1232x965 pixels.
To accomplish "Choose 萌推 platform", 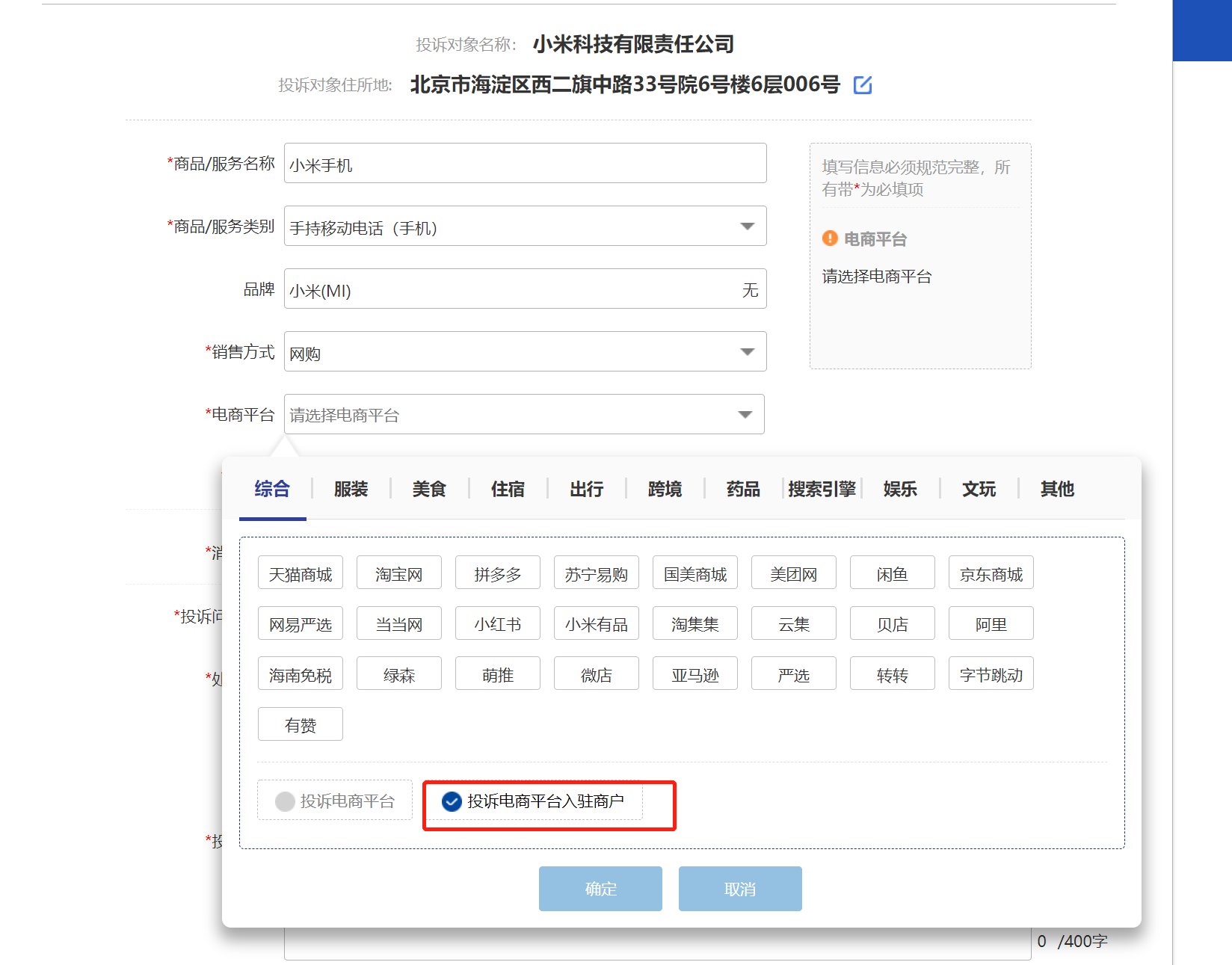I will pos(498,674).
